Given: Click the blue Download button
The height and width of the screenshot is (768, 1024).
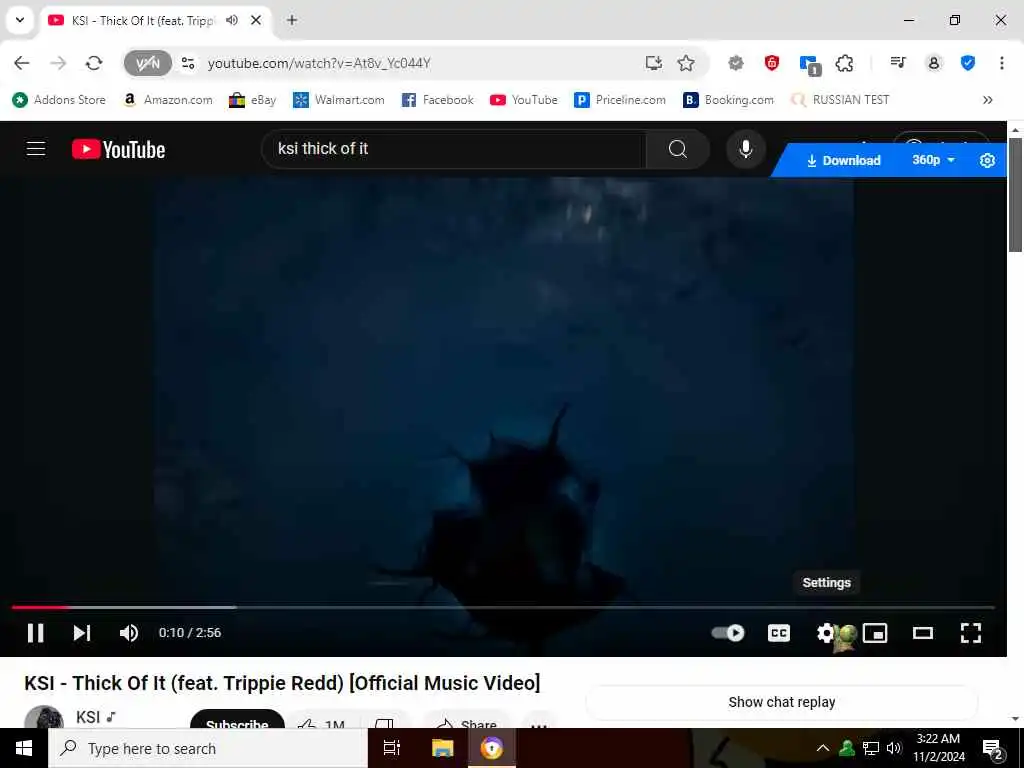Looking at the screenshot, I should [843, 161].
